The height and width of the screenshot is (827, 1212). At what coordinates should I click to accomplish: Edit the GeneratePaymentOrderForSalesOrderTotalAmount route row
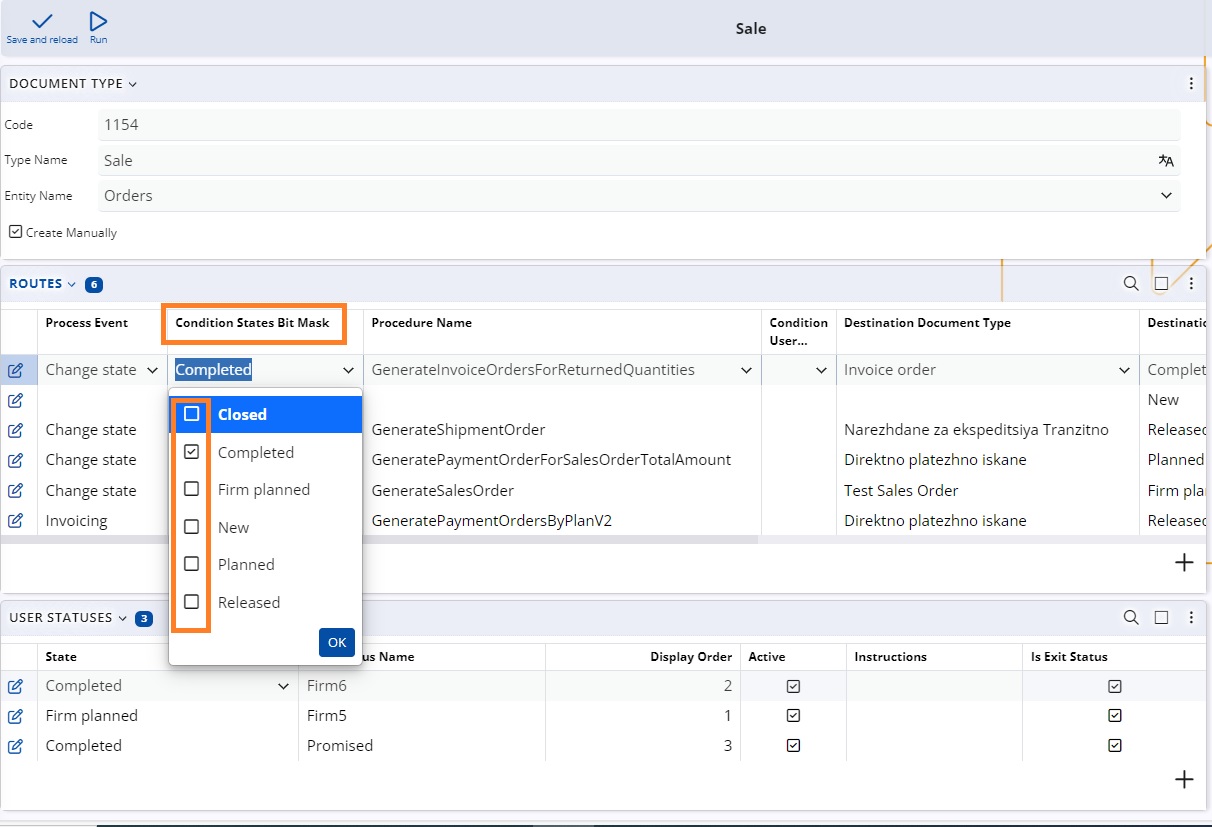(x=16, y=460)
